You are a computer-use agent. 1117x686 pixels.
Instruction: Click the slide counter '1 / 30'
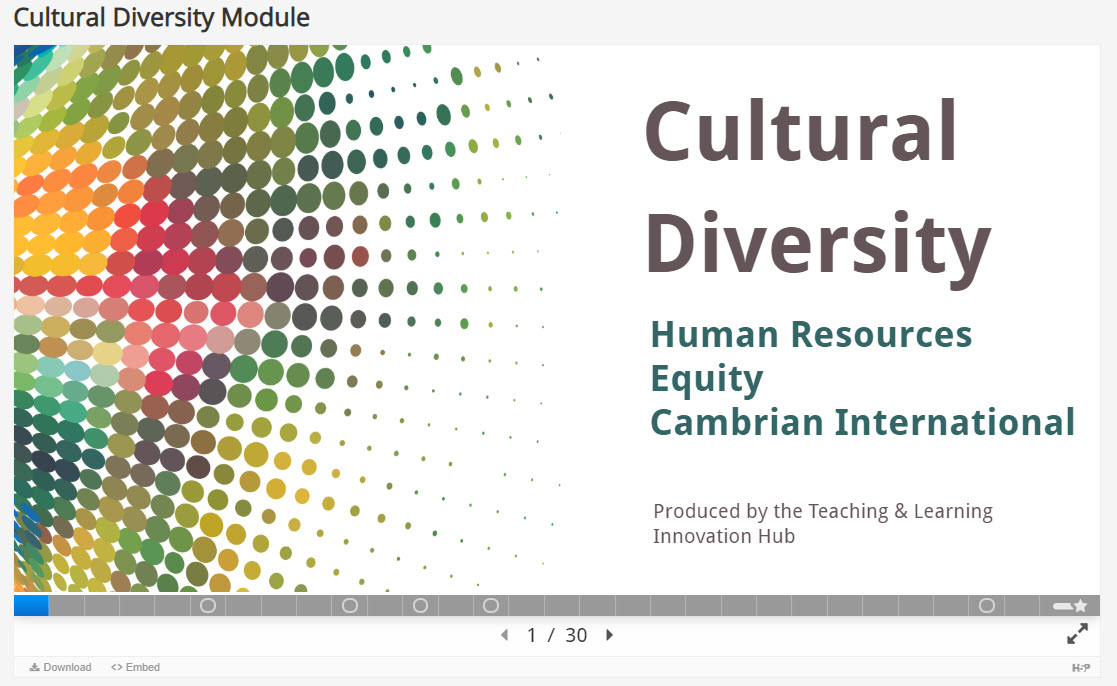point(557,635)
